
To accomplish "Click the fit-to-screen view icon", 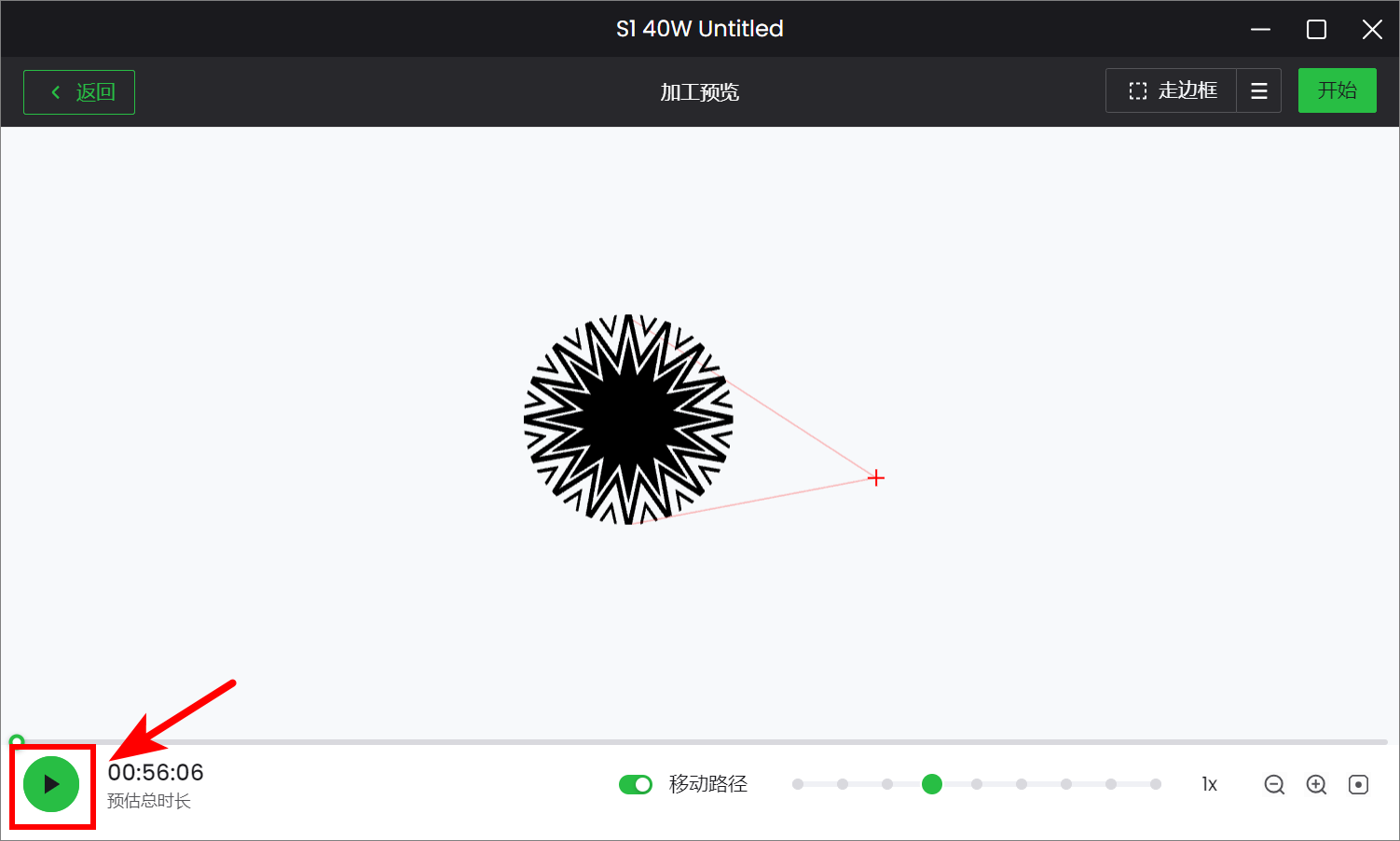I will [1358, 785].
